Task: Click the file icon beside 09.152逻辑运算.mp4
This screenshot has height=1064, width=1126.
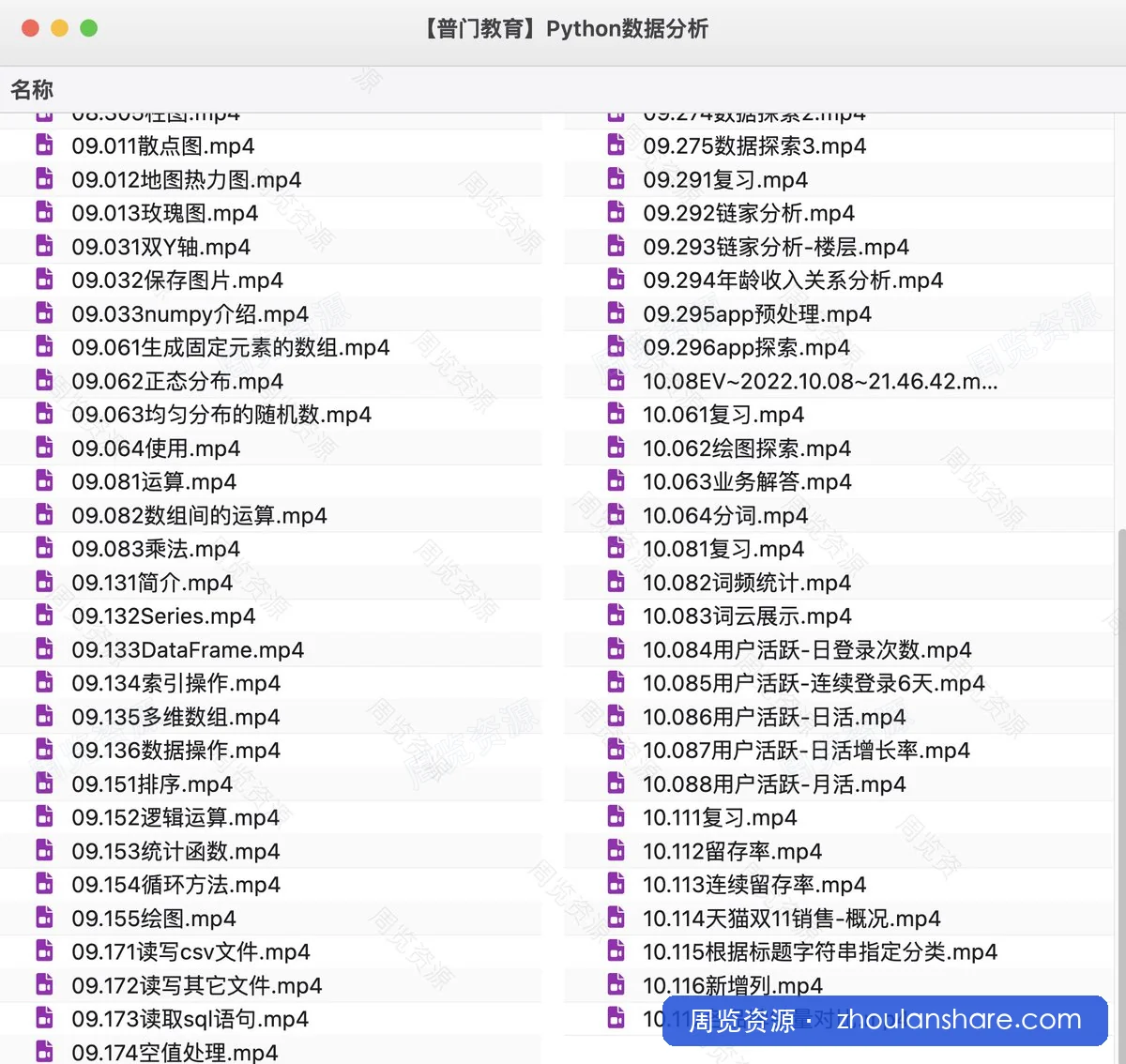Action: (44, 817)
